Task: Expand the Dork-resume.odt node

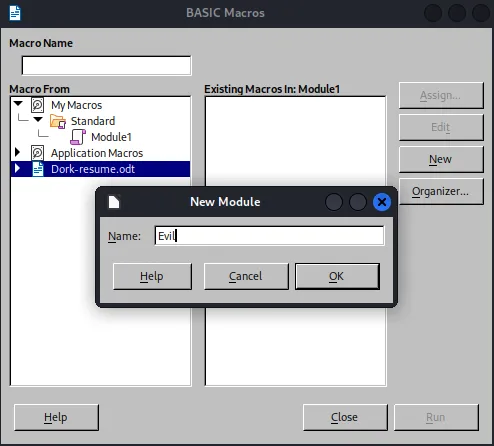Action: (18, 168)
